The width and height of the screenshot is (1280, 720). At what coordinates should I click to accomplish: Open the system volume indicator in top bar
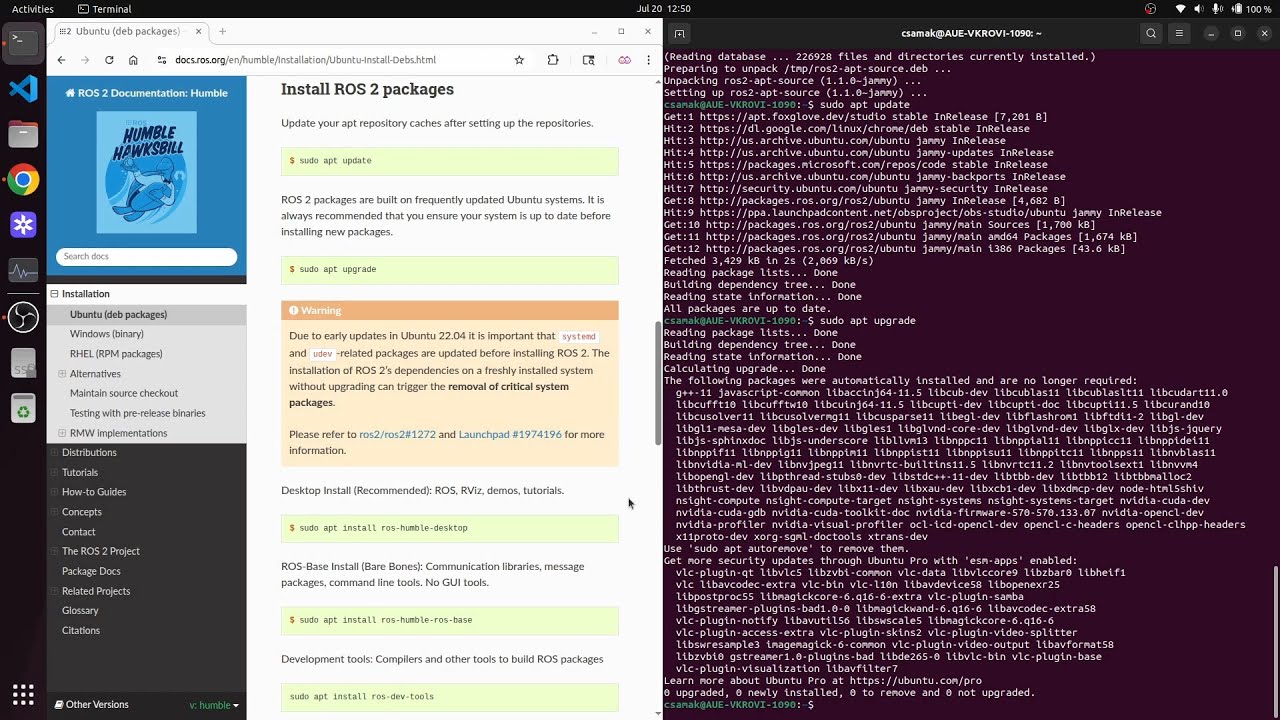(1198, 9)
